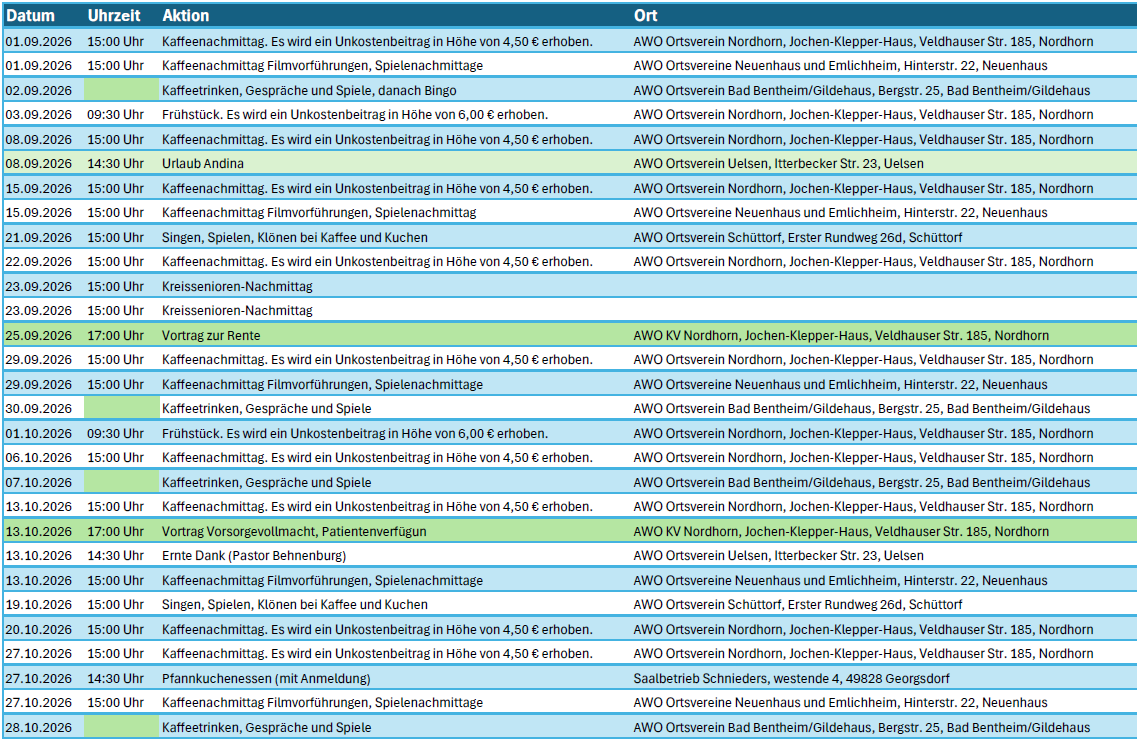This screenshot has width=1140, height=742.
Task: Select the date cell 21.09.2026
Action: 39,237
